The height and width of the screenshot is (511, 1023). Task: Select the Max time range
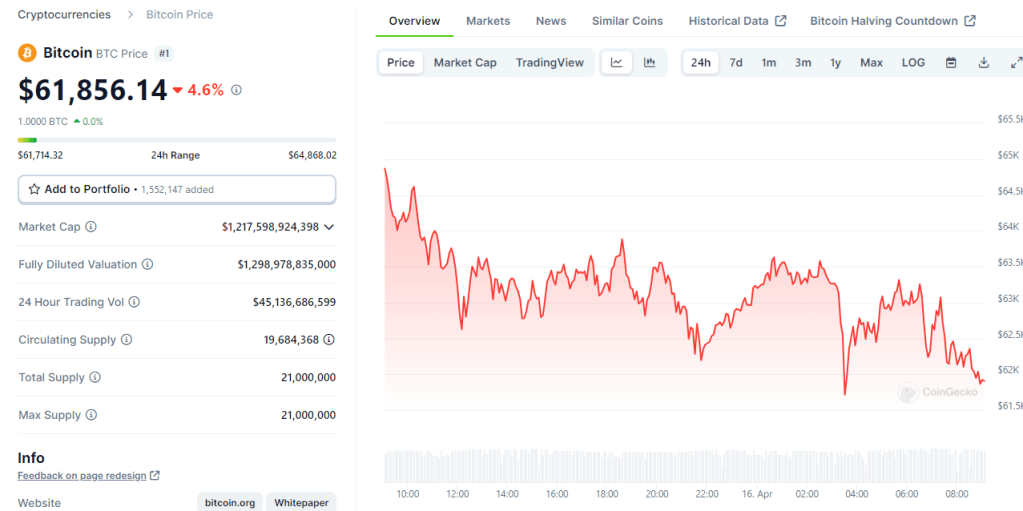[x=871, y=63]
